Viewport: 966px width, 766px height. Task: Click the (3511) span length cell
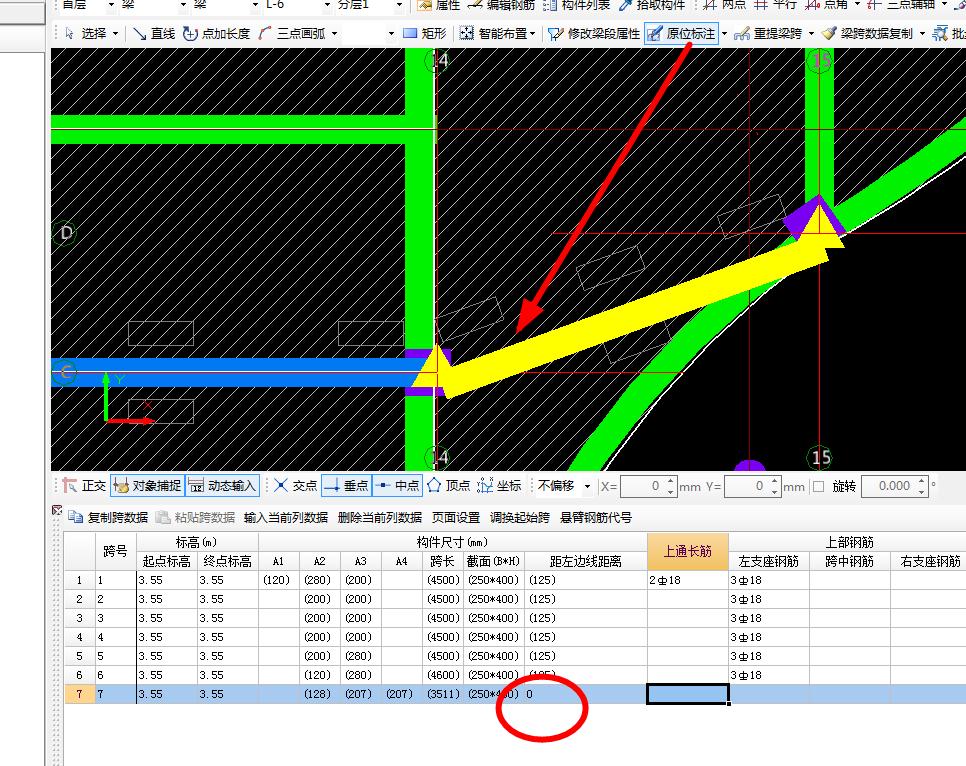(443, 694)
